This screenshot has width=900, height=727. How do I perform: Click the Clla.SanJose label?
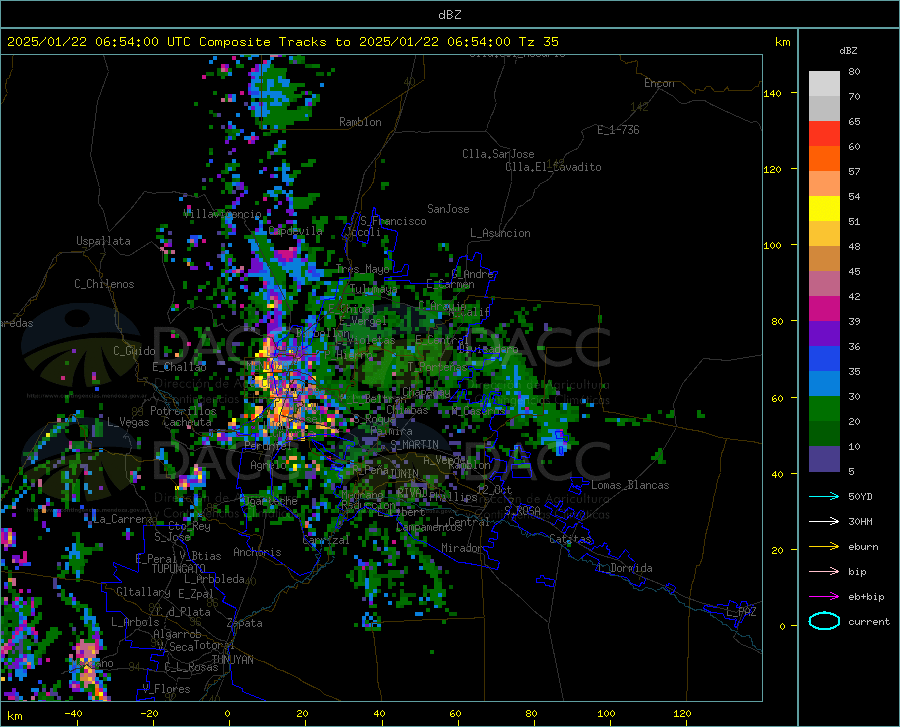point(498,154)
